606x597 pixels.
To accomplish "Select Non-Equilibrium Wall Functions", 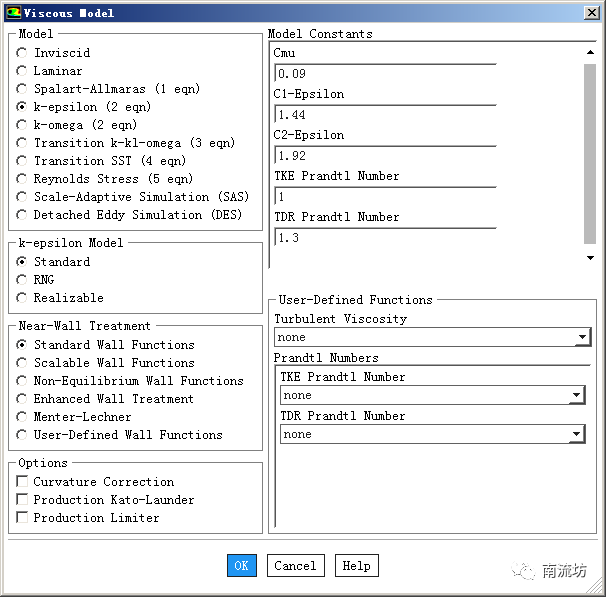I will tap(22, 381).
